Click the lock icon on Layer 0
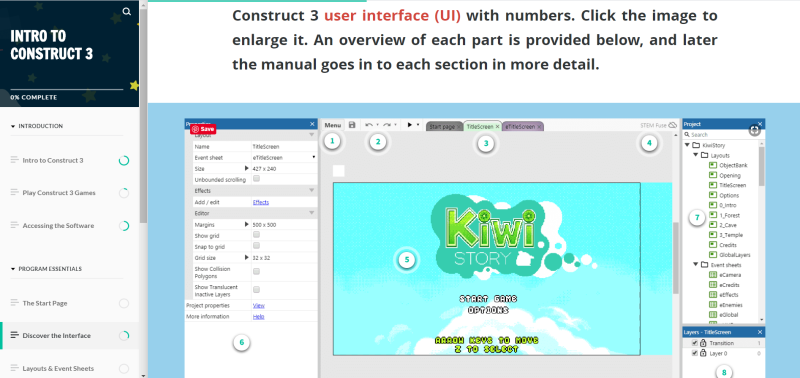 click(x=703, y=353)
